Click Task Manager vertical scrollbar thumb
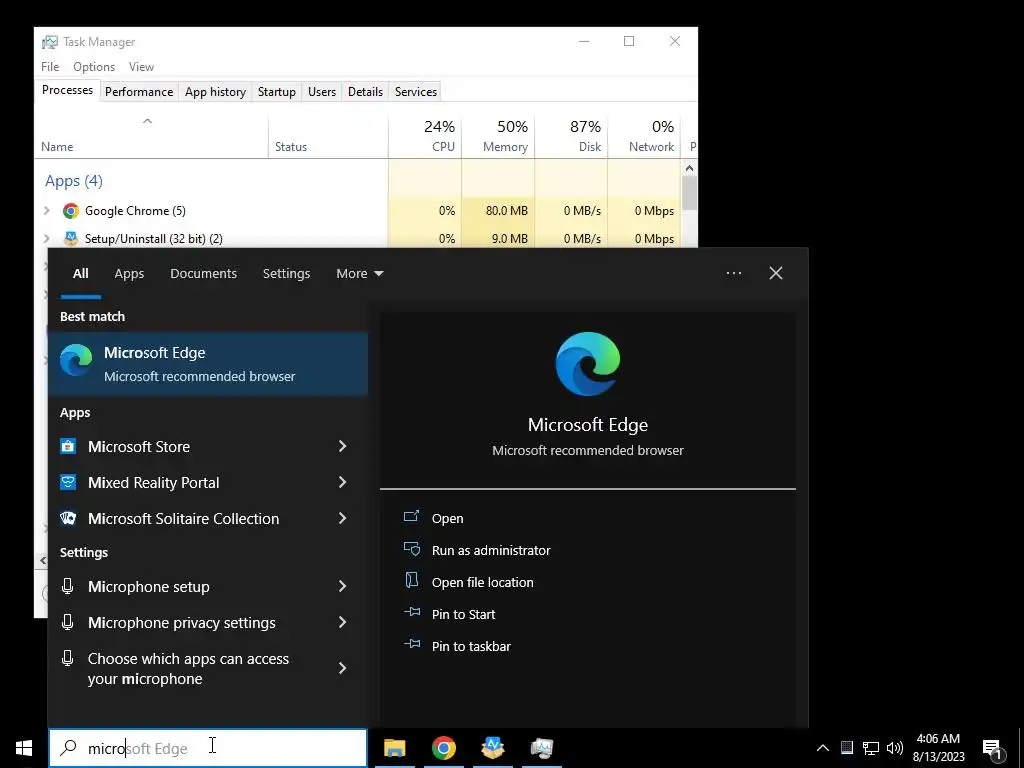 coord(689,193)
